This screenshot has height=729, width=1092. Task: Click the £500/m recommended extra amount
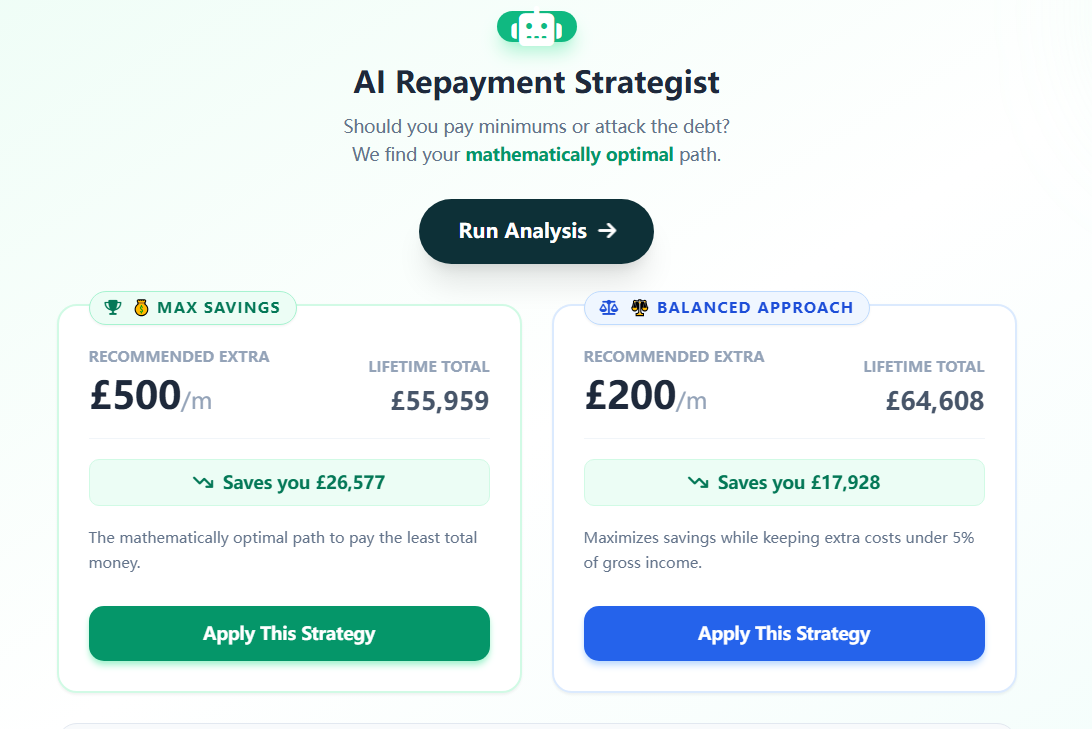tap(150, 397)
